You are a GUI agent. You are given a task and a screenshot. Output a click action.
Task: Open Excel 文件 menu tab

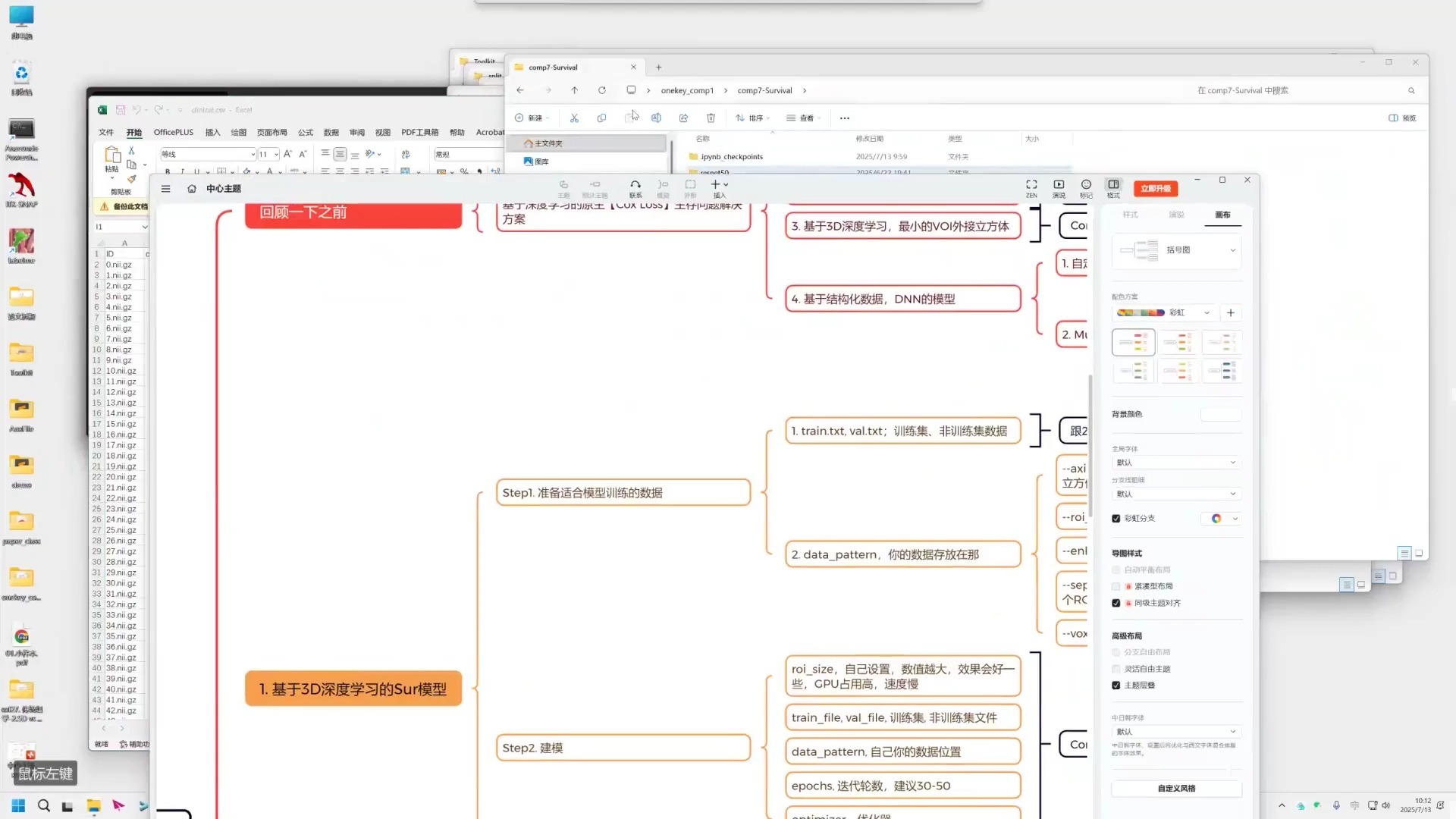click(x=106, y=132)
